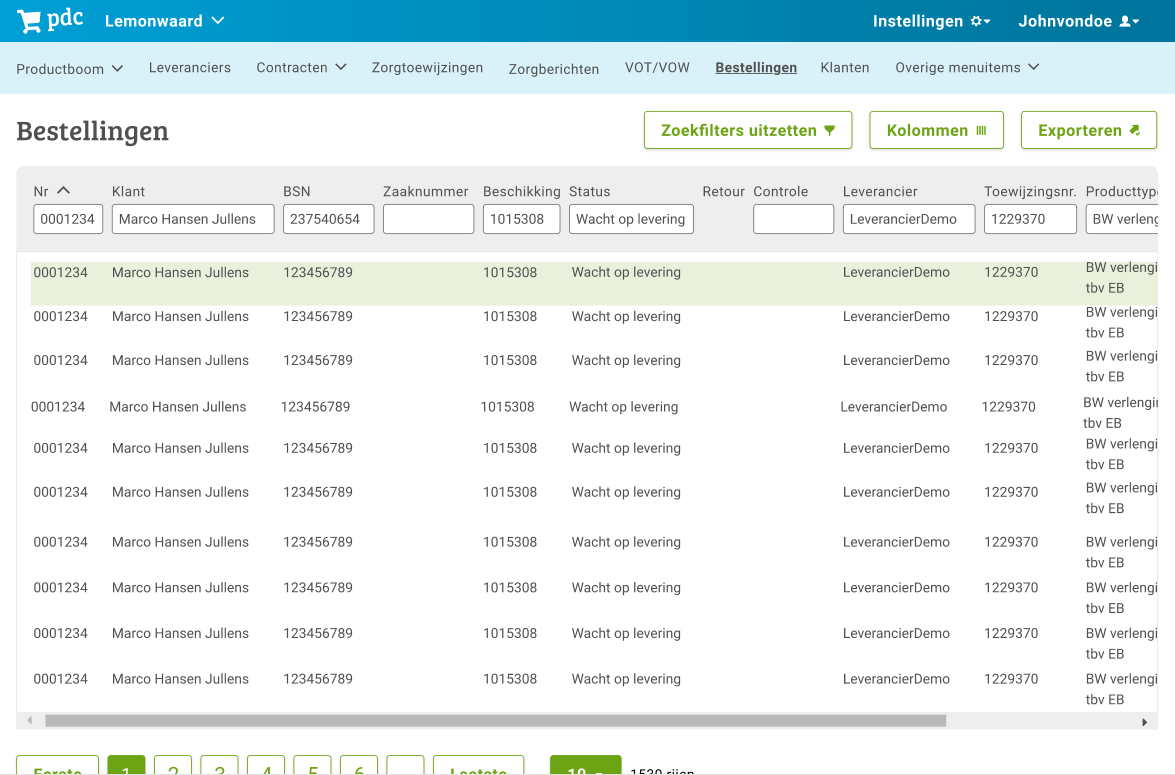Open the Lemonwaard organization dropdown
This screenshot has height=775, width=1175.
click(164, 21)
